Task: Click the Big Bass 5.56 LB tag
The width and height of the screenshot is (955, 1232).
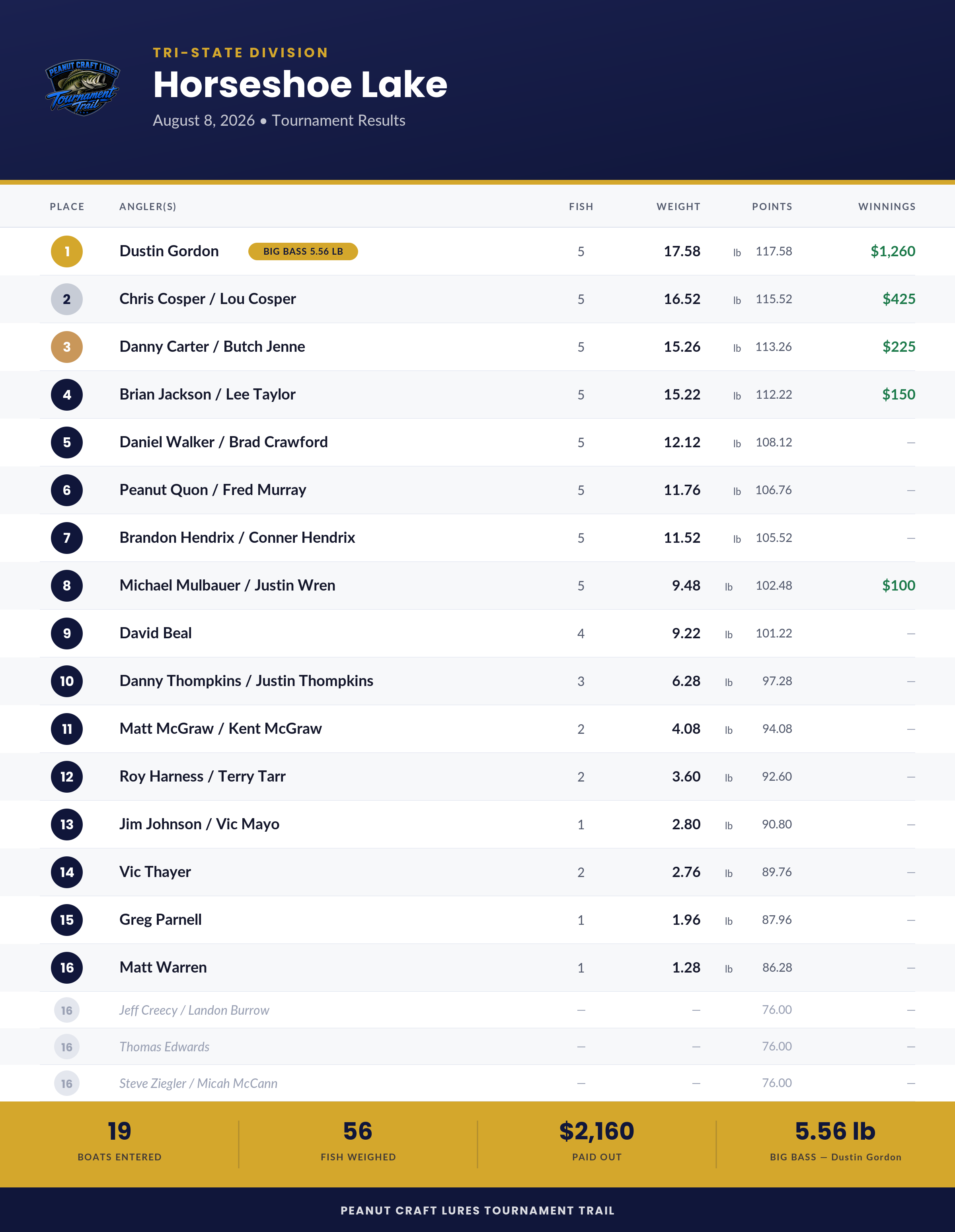Action: (x=303, y=251)
